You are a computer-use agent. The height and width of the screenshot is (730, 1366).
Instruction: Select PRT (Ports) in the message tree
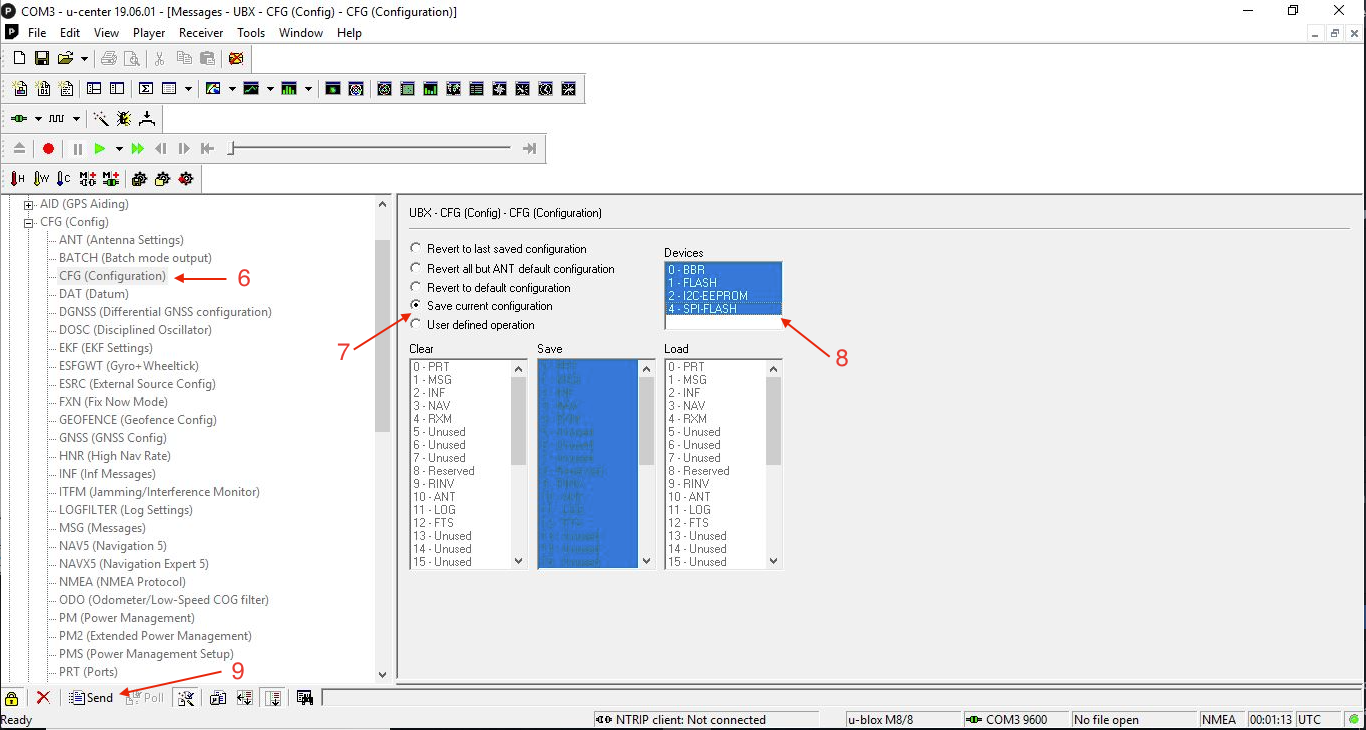pos(88,672)
